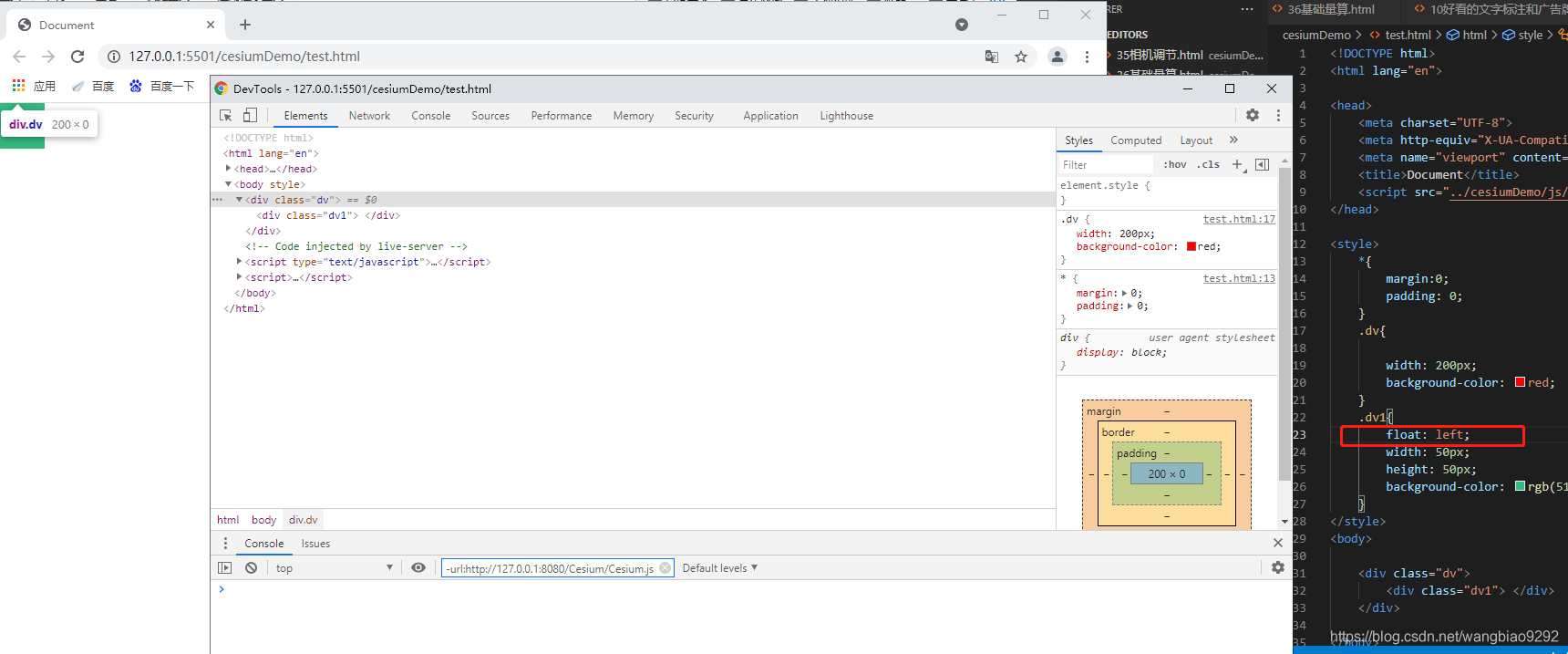This screenshot has height=654, width=1568.
Task: Click the Styles filter input field
Action: [x=1106, y=165]
